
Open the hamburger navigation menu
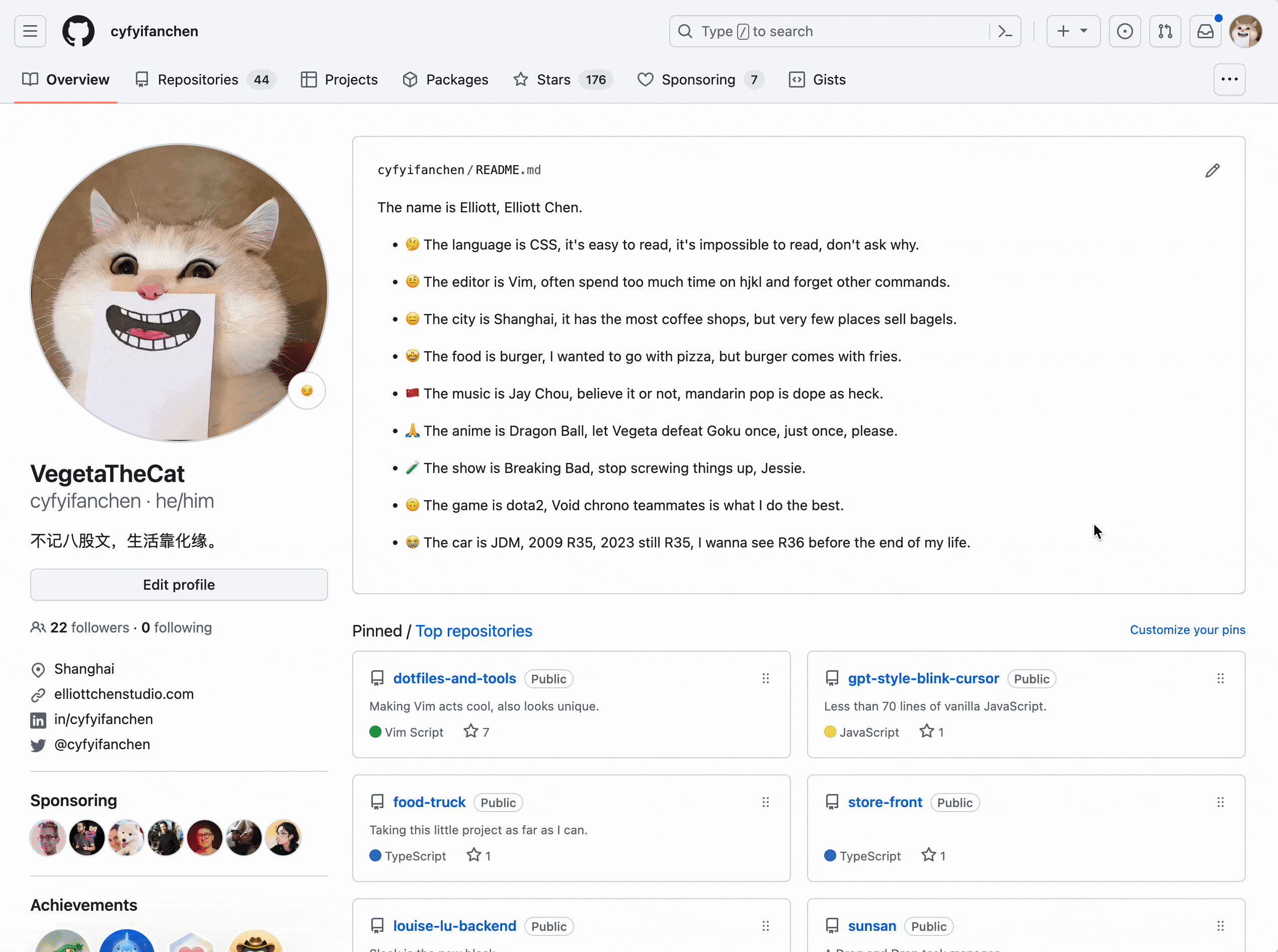[30, 31]
